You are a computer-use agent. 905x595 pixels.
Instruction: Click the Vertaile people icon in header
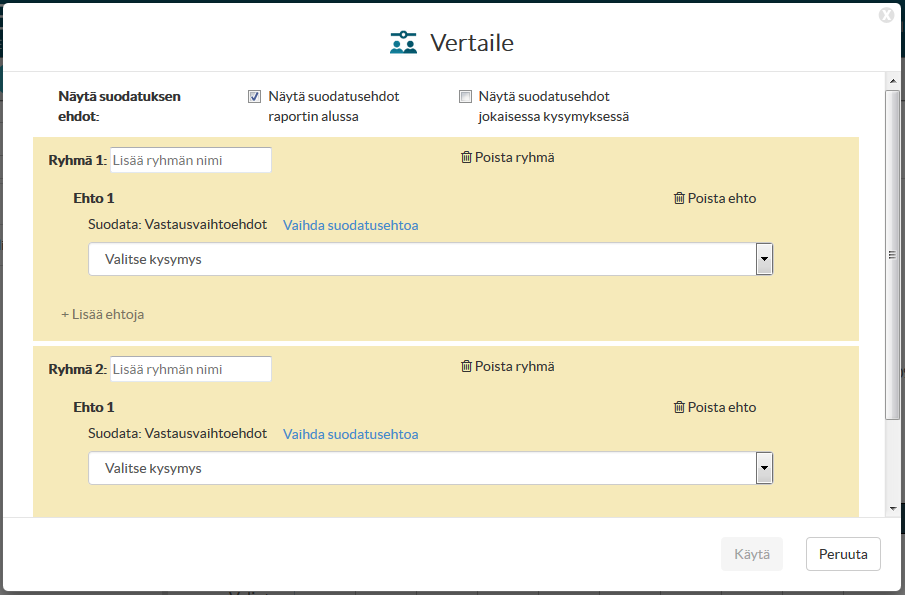point(403,43)
